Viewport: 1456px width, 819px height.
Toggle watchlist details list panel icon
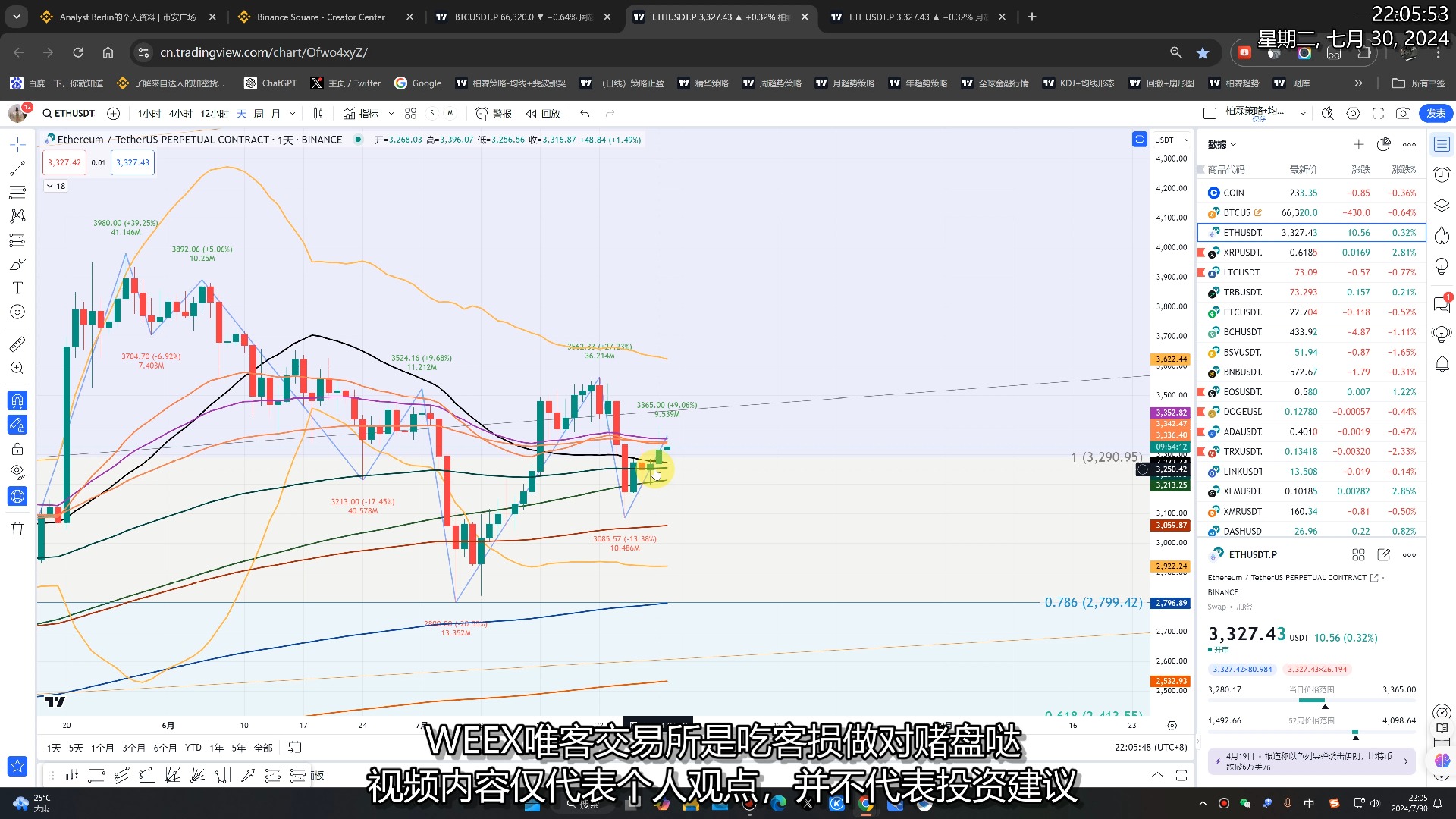click(x=1442, y=144)
